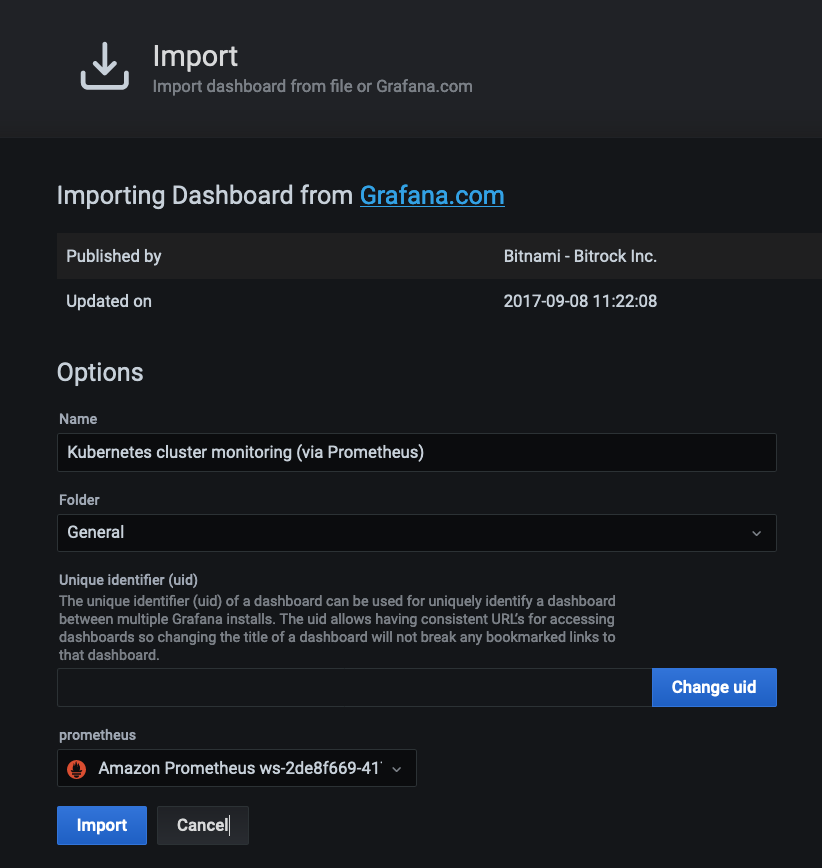Click the Import page title heading
822x868 pixels.
point(195,56)
